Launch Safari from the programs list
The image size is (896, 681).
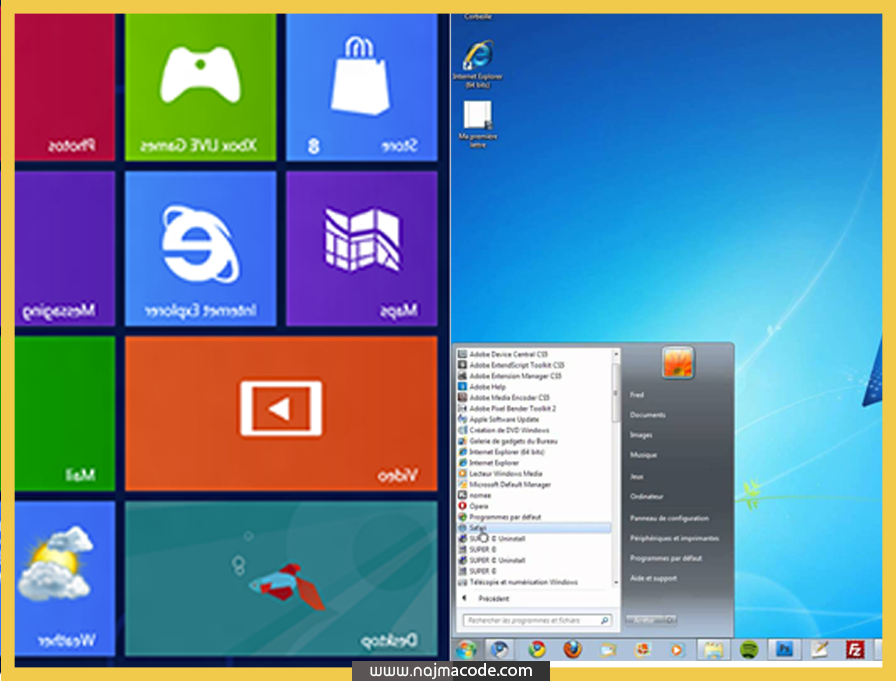[534, 528]
